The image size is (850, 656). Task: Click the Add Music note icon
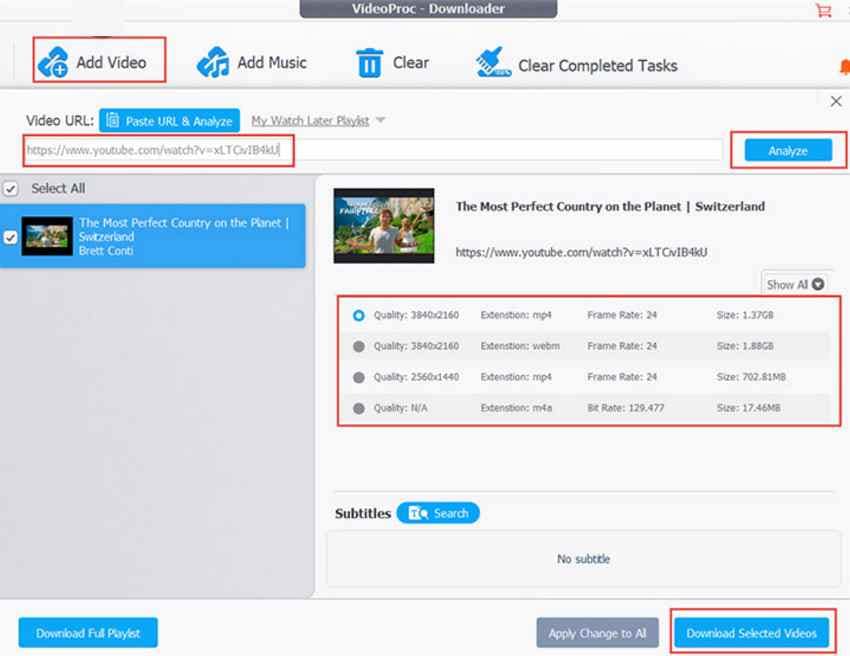coord(212,62)
